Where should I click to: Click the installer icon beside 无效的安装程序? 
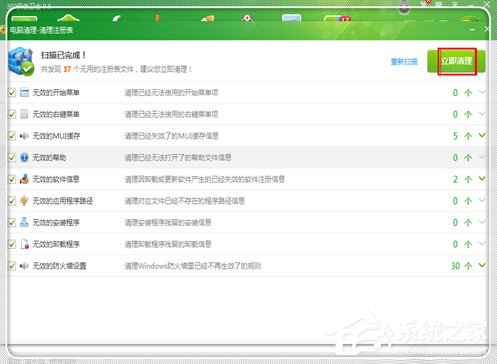click(24, 222)
